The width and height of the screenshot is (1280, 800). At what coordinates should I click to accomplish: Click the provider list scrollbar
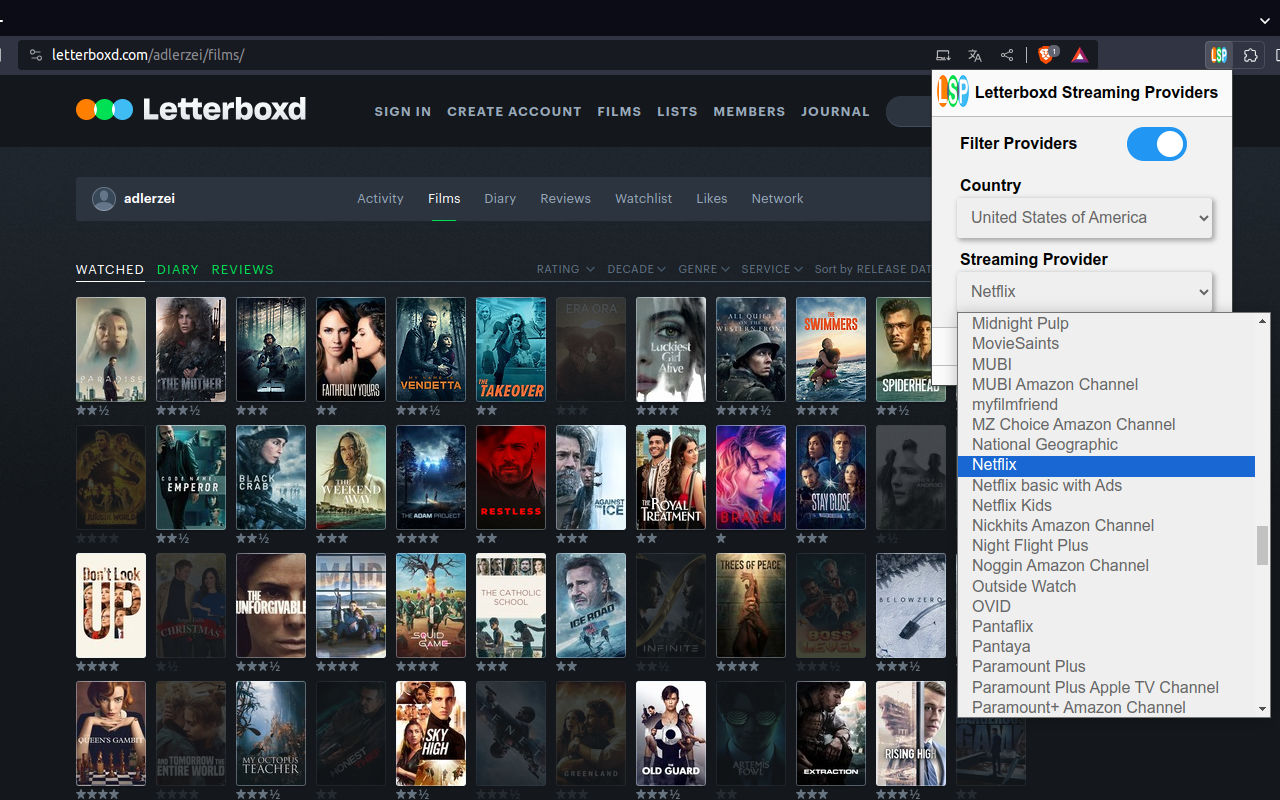[x=1261, y=545]
